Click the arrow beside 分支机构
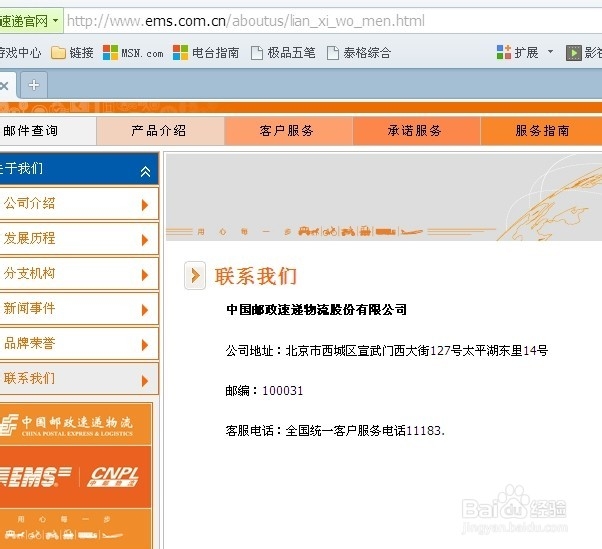 coord(145,275)
